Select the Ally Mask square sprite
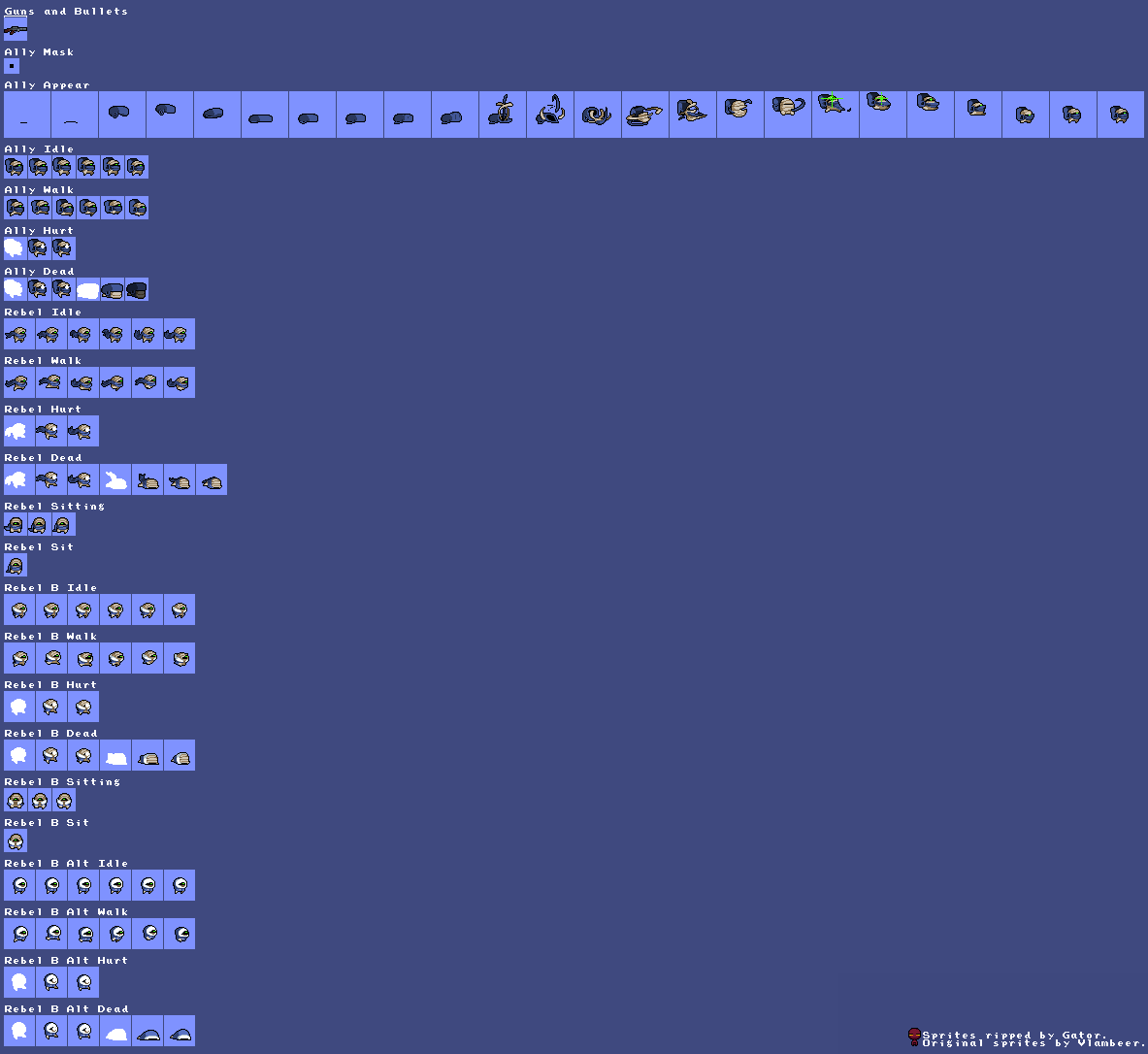This screenshot has height=1054, width=1148. pyautogui.click(x=12, y=66)
